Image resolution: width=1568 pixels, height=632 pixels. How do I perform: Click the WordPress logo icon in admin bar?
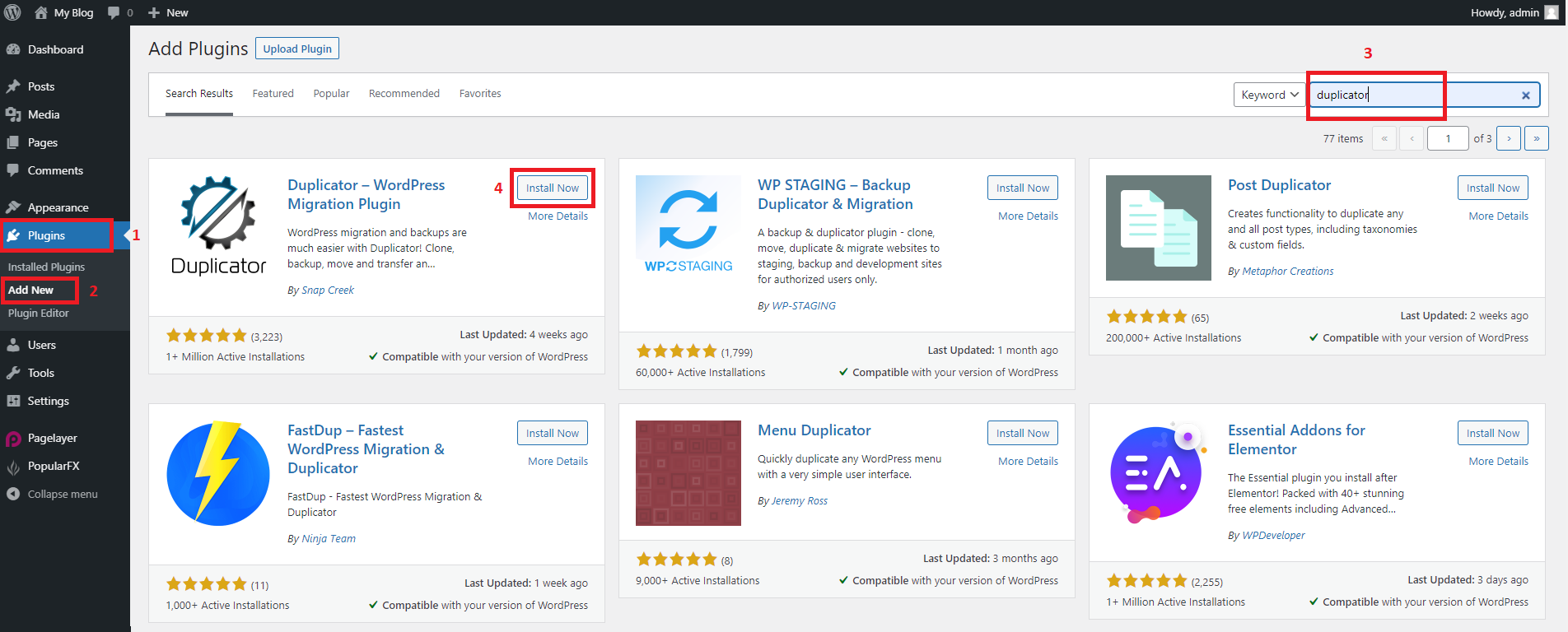coord(12,12)
